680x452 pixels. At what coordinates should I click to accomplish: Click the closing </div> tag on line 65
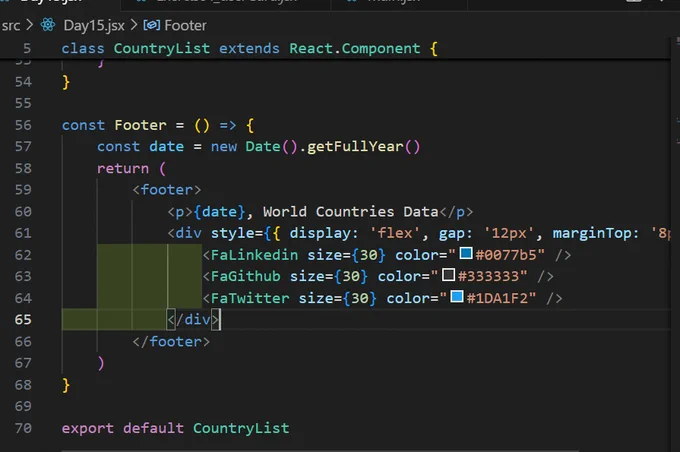pyautogui.click(x=193, y=320)
